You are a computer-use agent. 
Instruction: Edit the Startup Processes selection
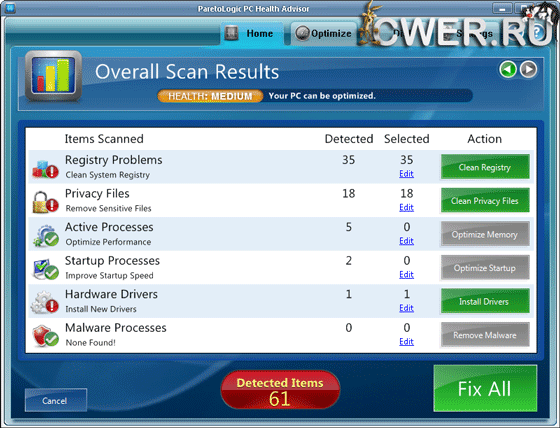point(406,274)
